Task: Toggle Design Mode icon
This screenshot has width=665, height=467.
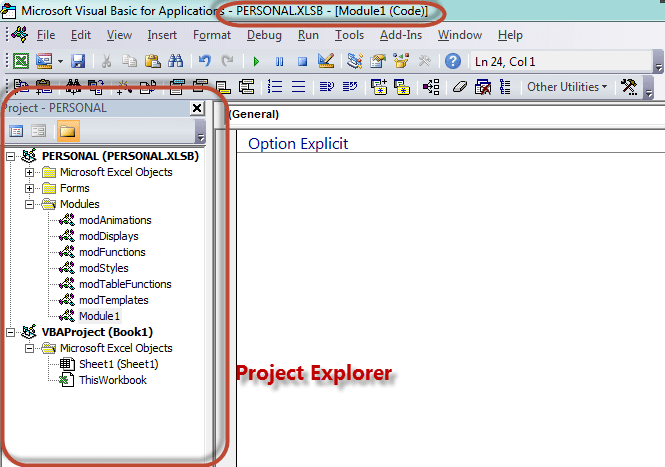Action: pos(326,61)
